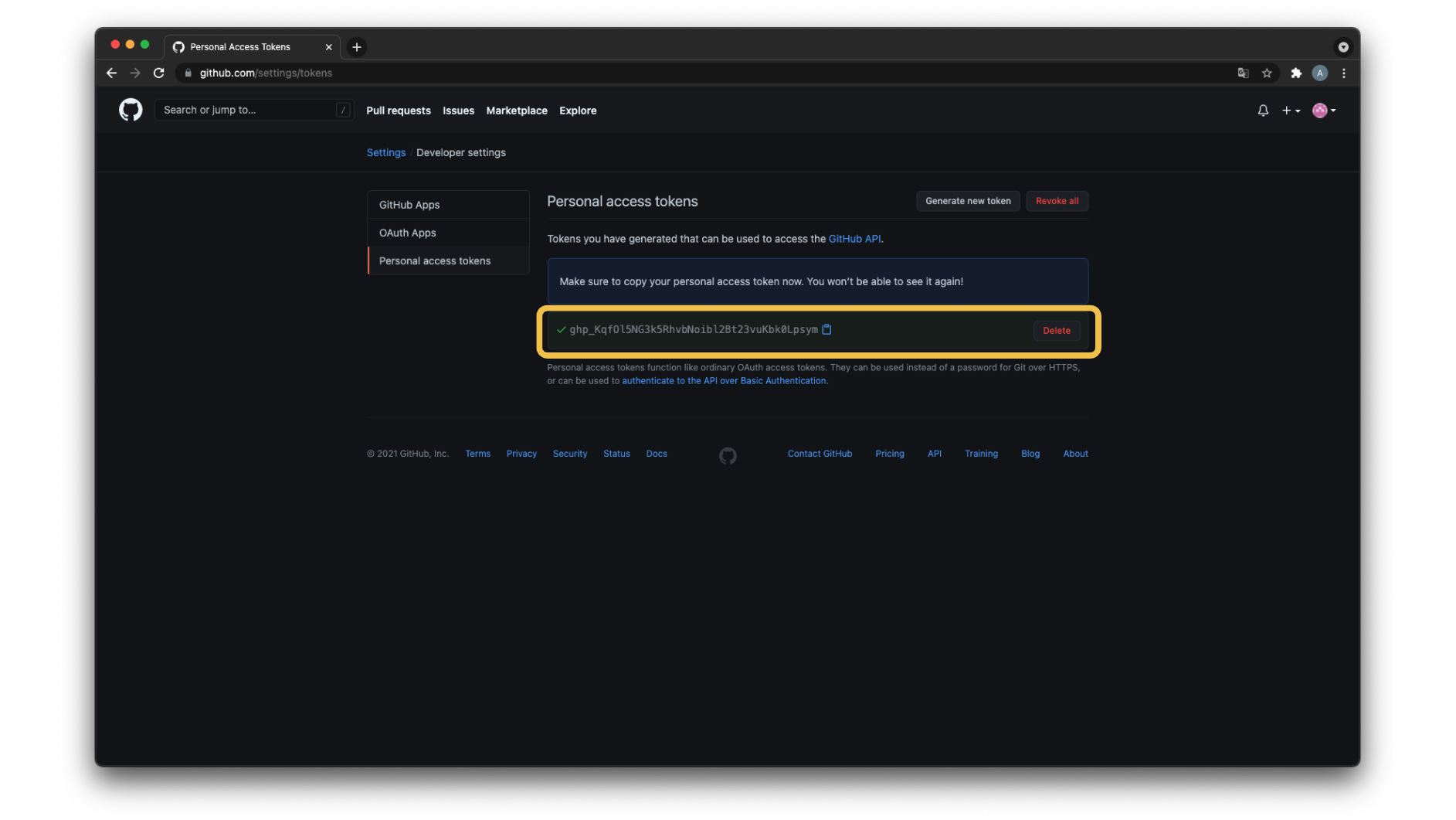Click the Chrome profile avatar 'A'

click(1320, 73)
